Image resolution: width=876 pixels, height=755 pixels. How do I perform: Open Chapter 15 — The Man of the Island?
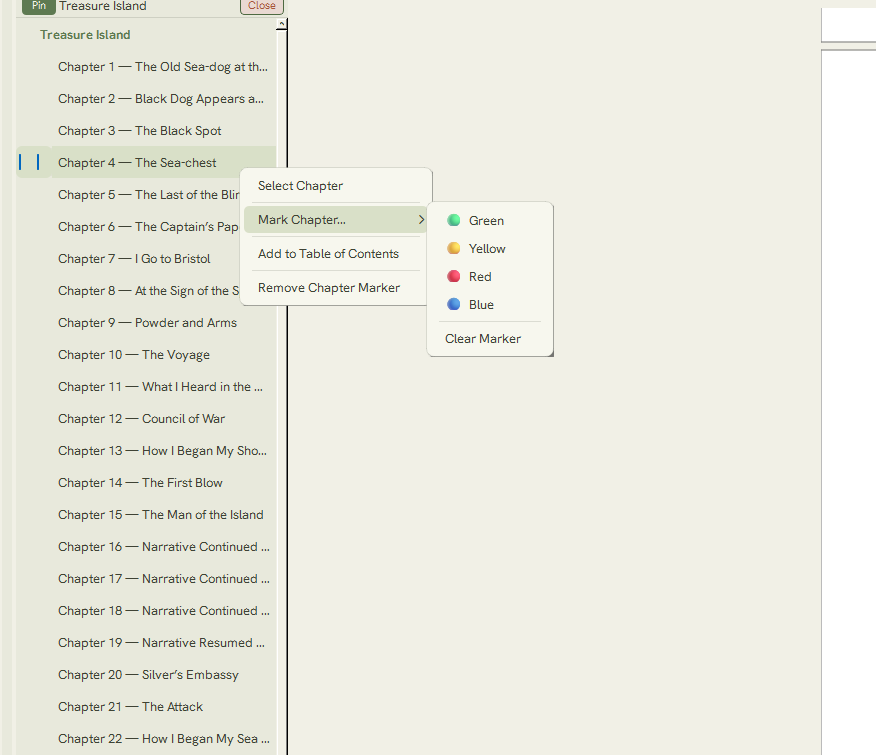[x=163, y=515]
